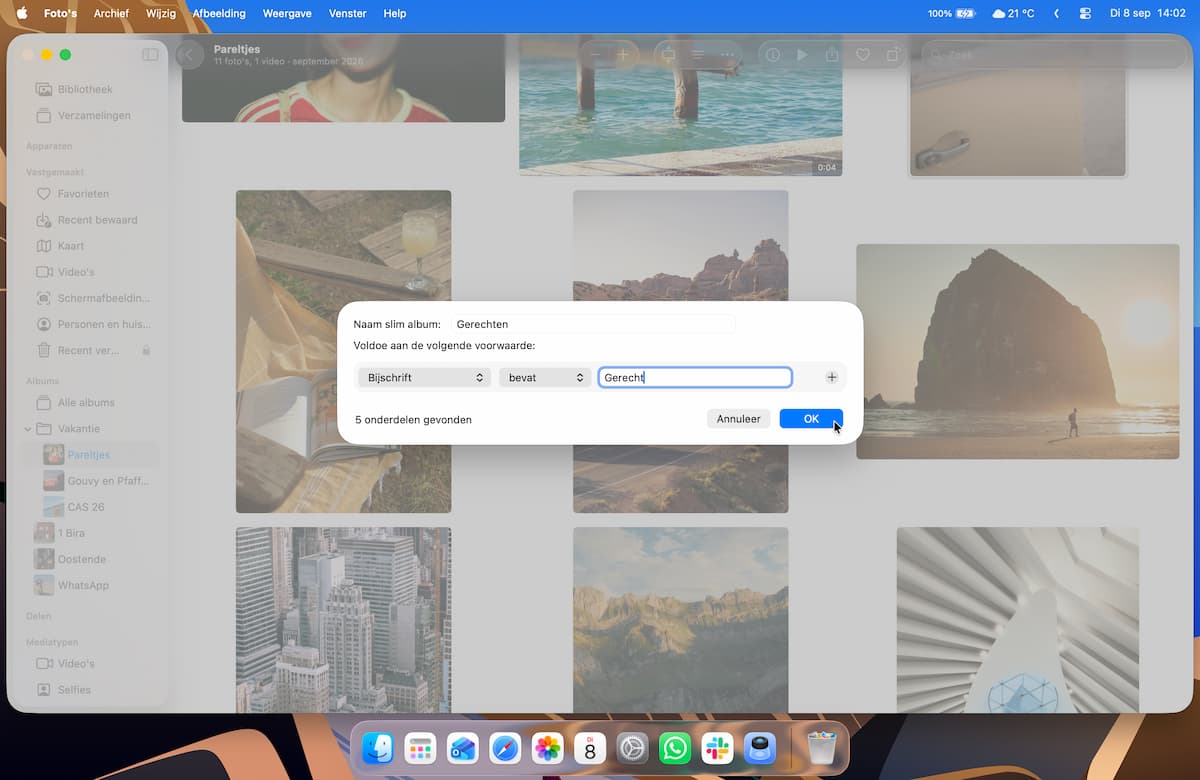Zoom out thumbnails with the minus button
The height and width of the screenshot is (780, 1200).
596,55
